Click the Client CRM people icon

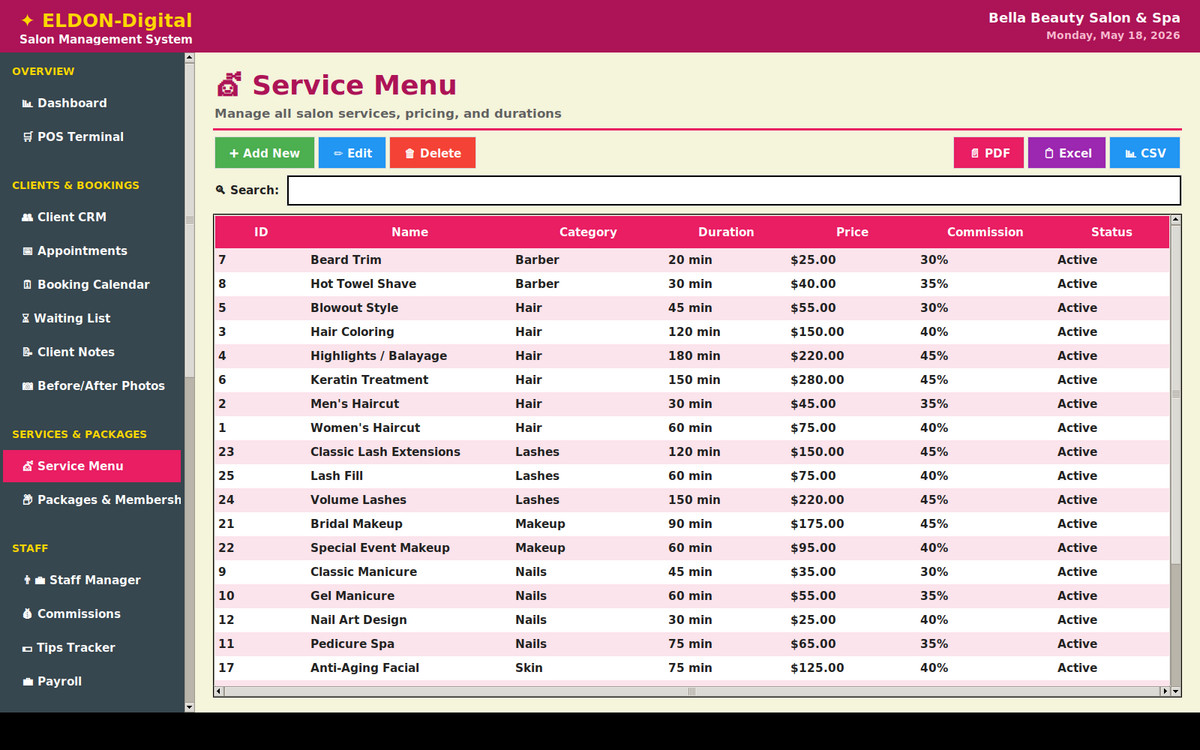click(x=27, y=217)
